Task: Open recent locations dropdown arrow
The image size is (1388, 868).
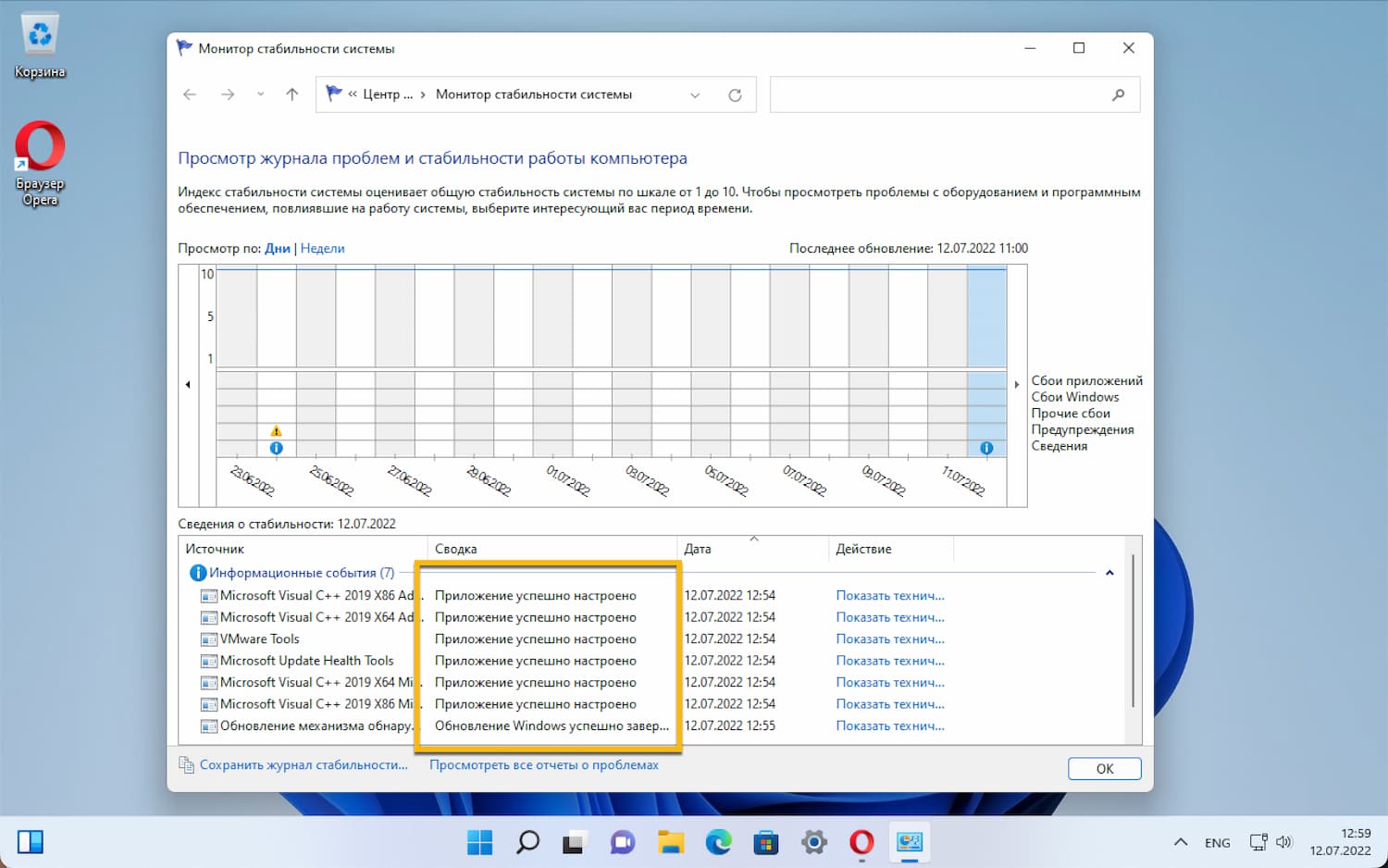Action: coord(261,94)
